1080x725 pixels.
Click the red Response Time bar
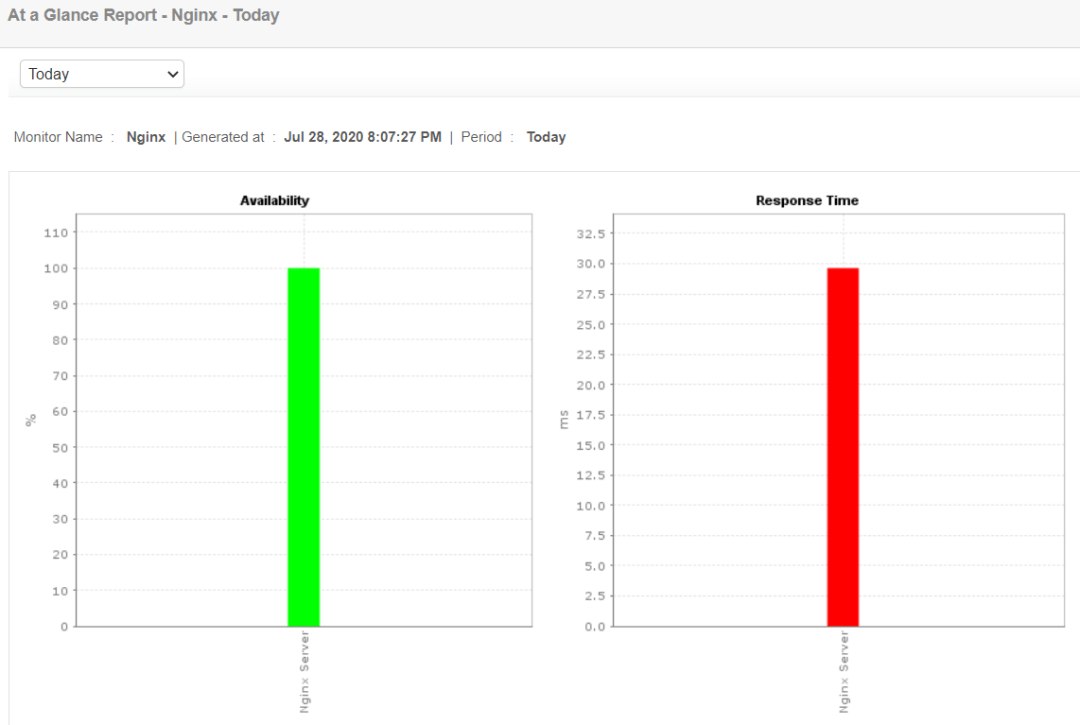(843, 447)
